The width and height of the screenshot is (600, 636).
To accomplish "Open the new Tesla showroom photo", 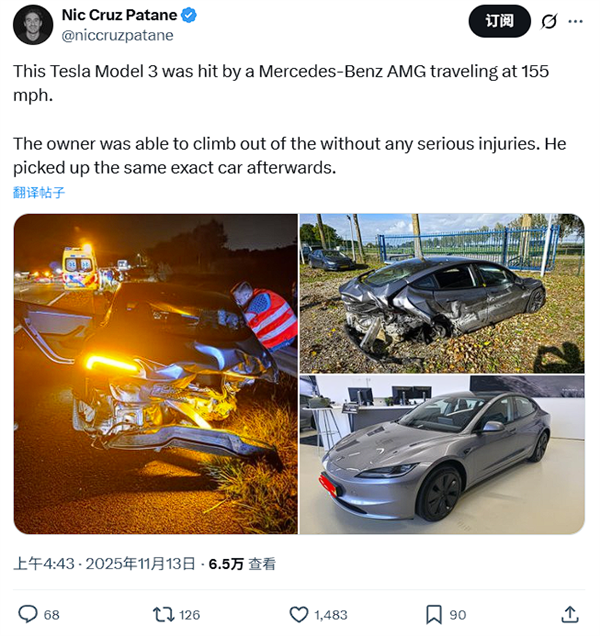I will (441, 455).
